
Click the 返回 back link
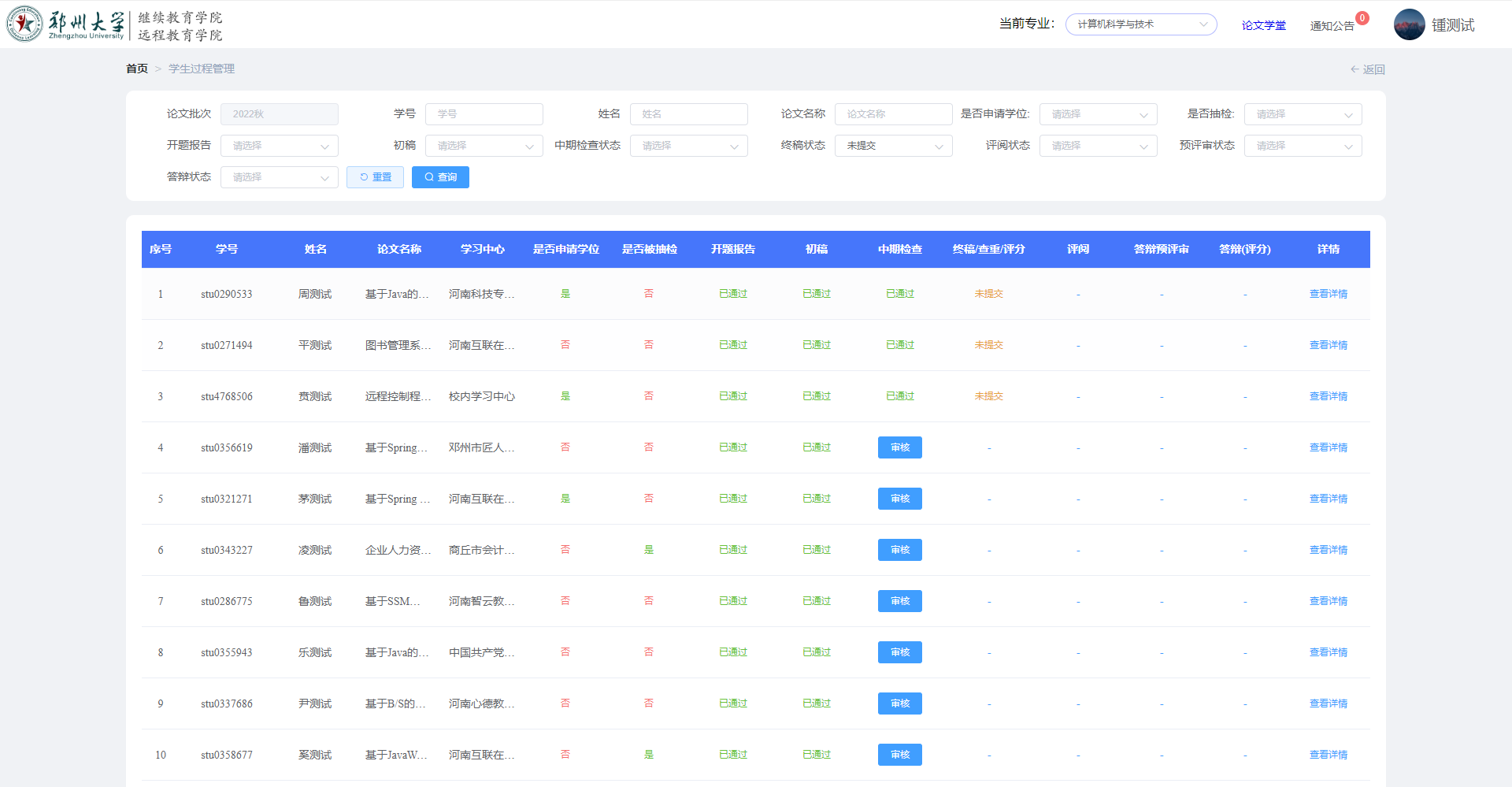point(1368,69)
